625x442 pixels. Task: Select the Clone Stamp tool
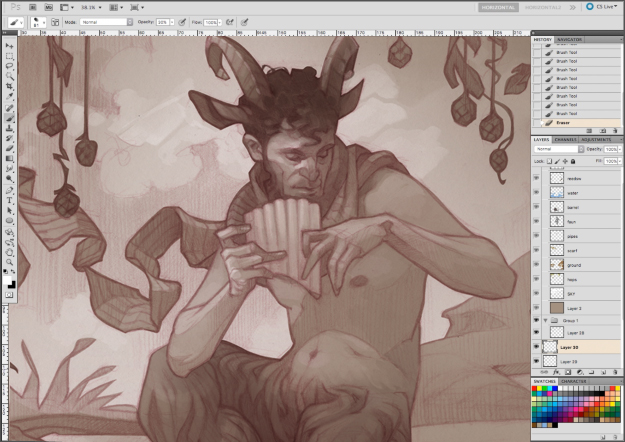pyautogui.click(x=9, y=128)
